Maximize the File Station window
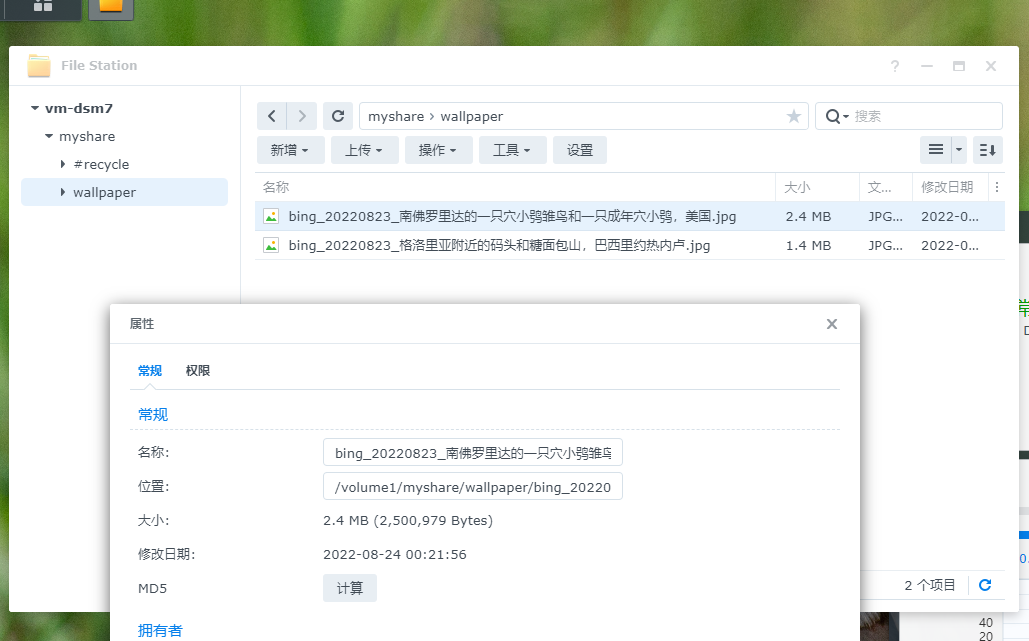The width and height of the screenshot is (1029, 641). coord(959,66)
